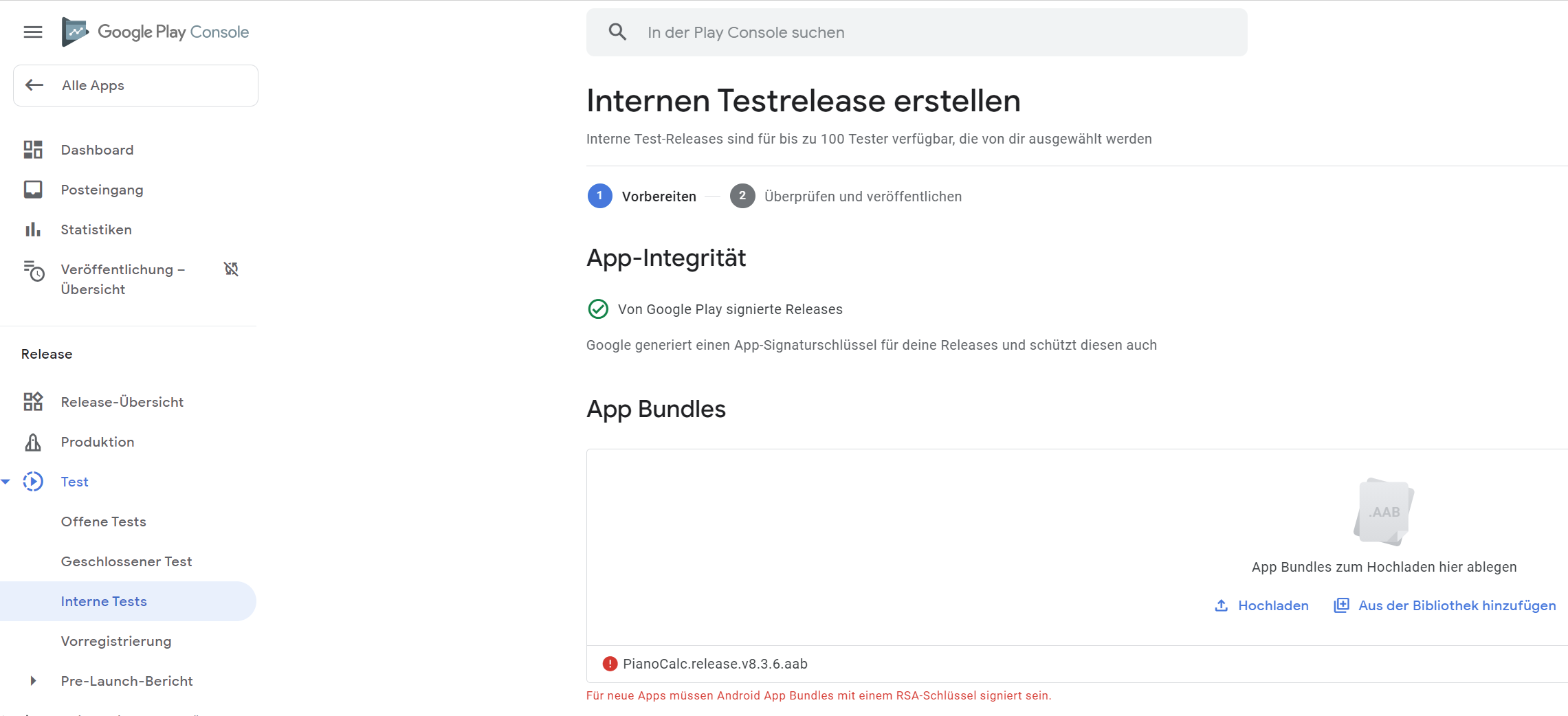Click the search magnifier icon
This screenshot has height=716, width=1568.
617,32
